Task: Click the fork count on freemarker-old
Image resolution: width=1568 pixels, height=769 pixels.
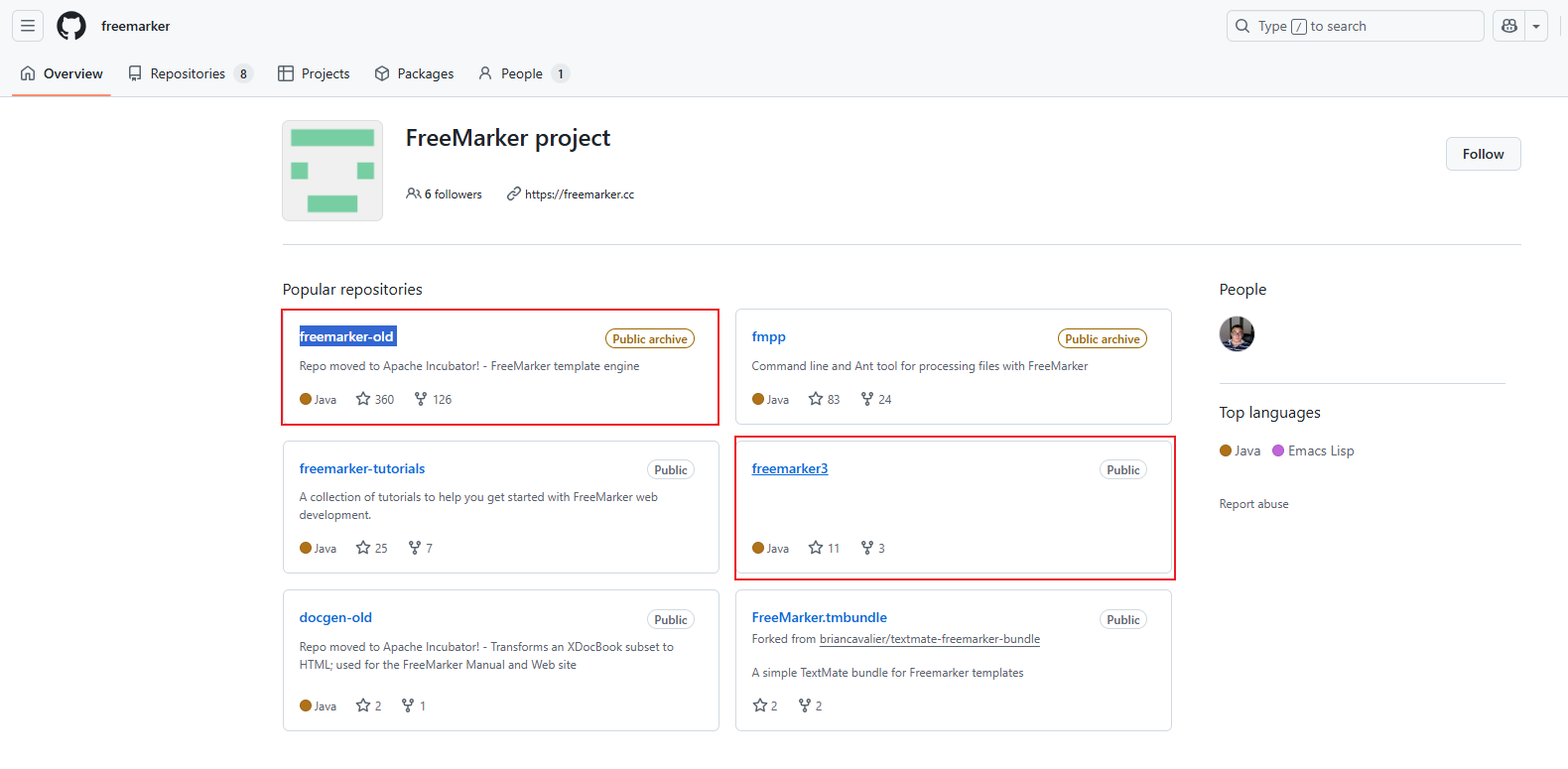Action: [433, 399]
